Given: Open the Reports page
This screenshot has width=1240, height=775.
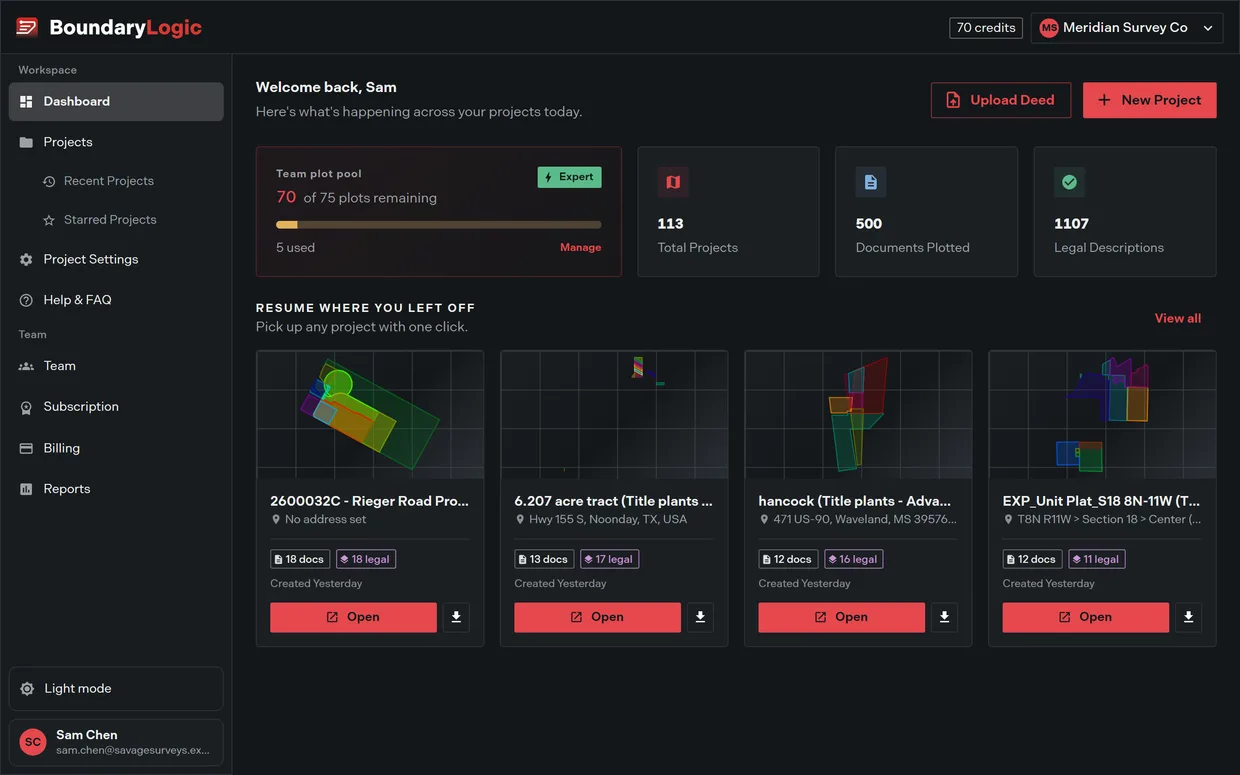Looking at the screenshot, I should point(116,489).
